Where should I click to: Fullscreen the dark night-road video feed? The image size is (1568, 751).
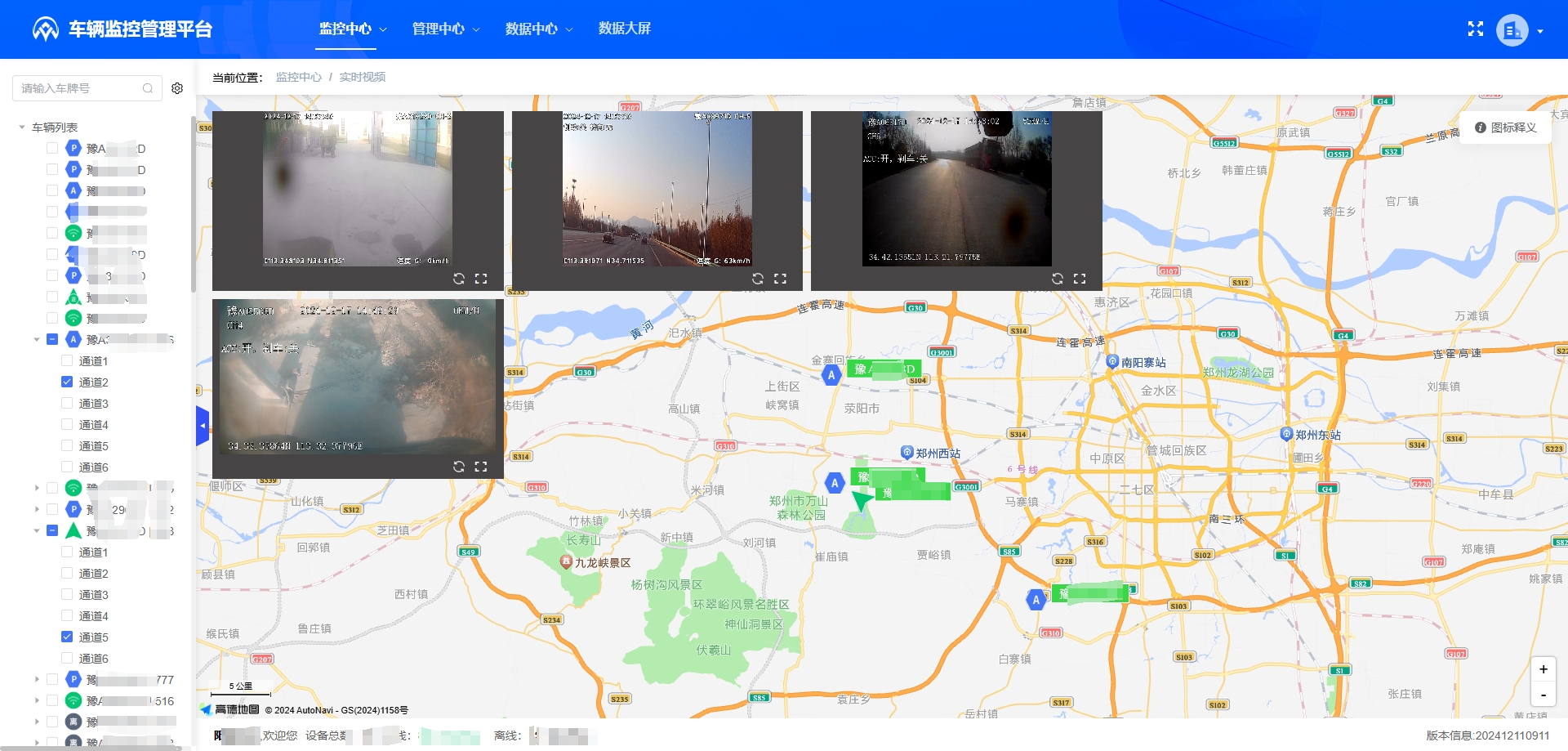[1080, 279]
